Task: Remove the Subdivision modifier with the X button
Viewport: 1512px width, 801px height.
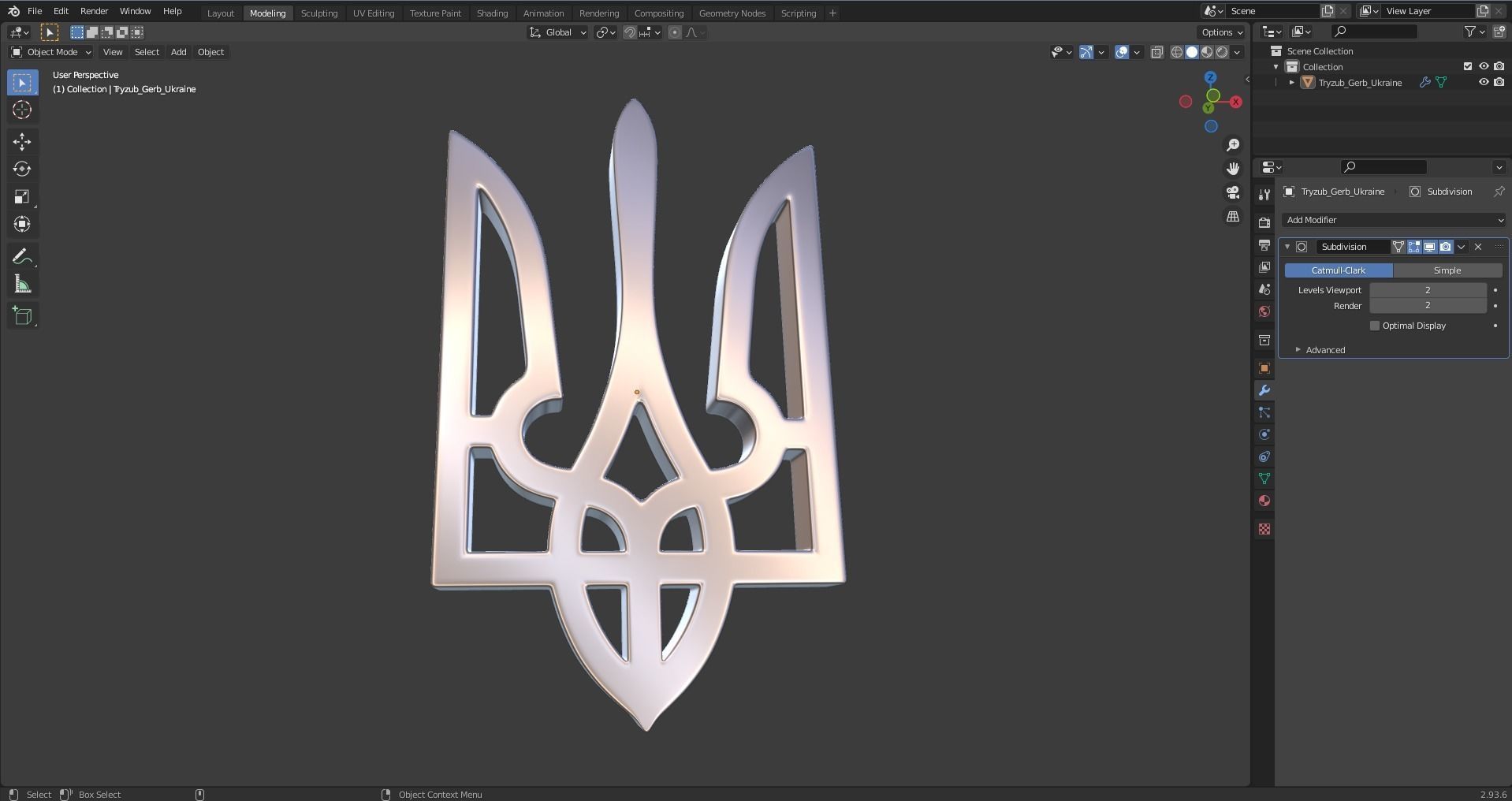Action: 1480,247
